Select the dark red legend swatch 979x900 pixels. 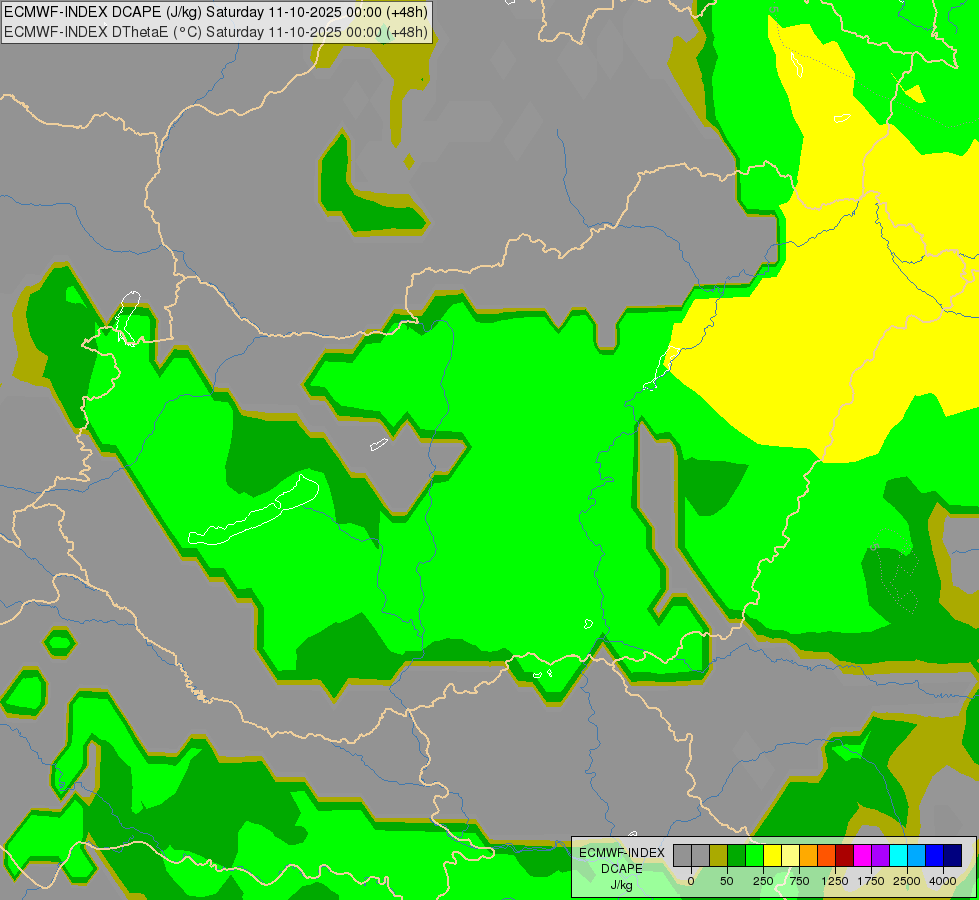[844, 855]
